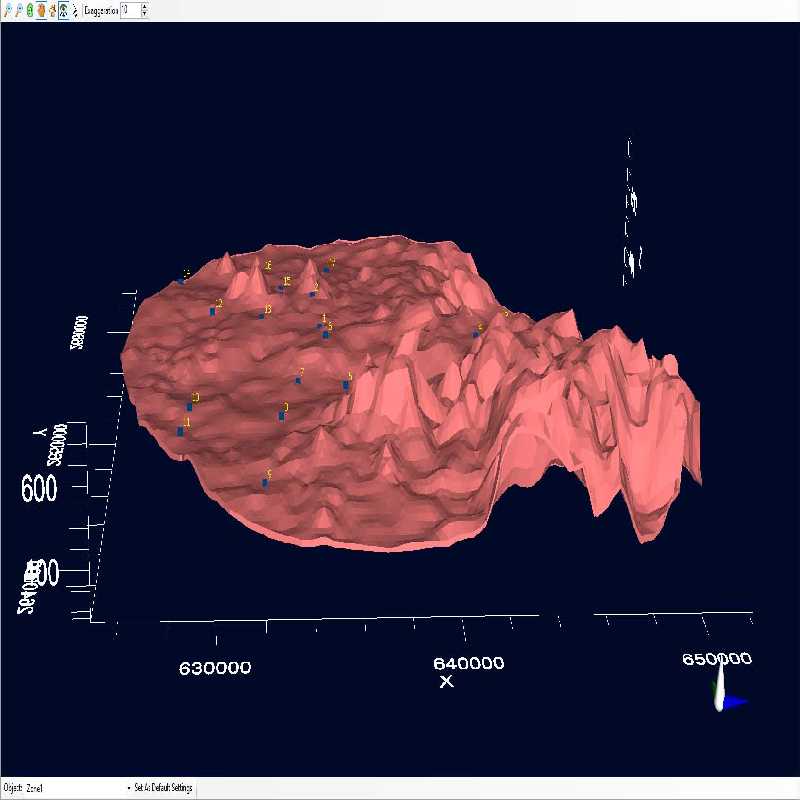Select the blue well marker labeled 15
Screen dimensions: 800x800
click(280, 288)
